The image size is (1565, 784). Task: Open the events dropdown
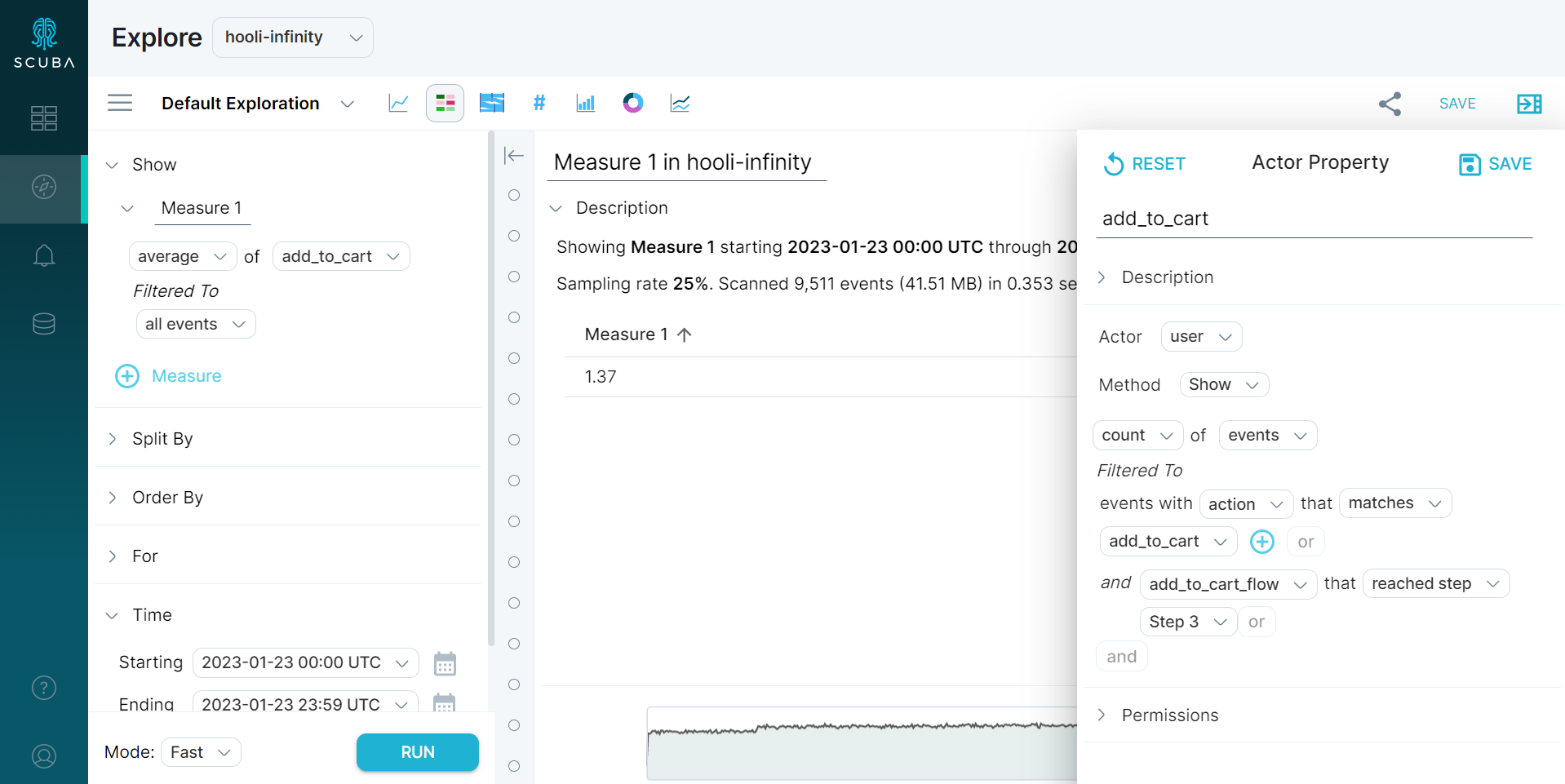click(x=1268, y=435)
